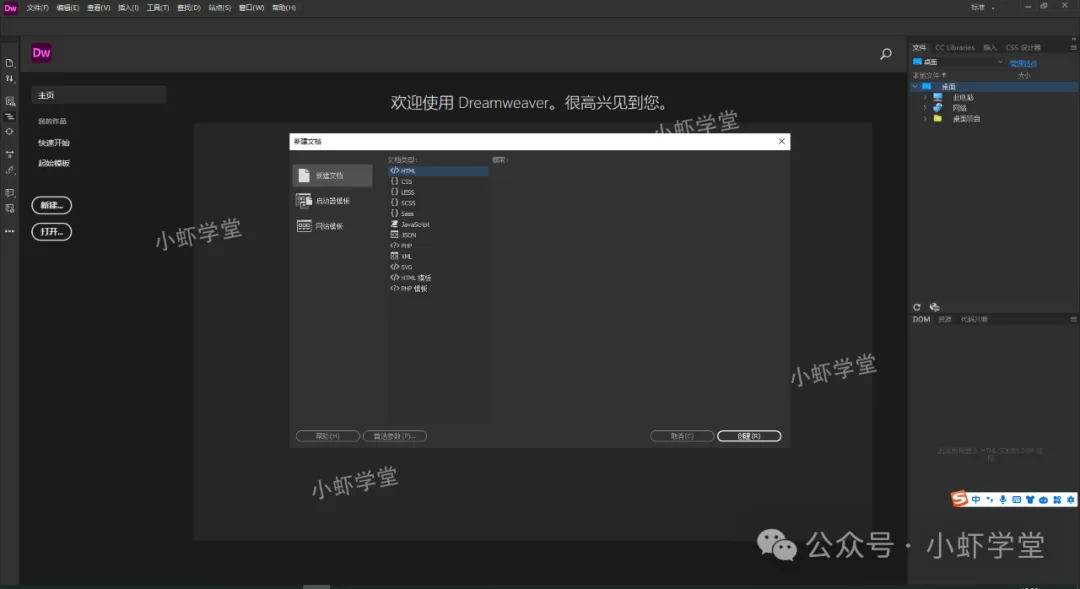Open the DOM panel options menu icon
Image resolution: width=1080 pixels, height=589 pixels.
click(1073, 319)
